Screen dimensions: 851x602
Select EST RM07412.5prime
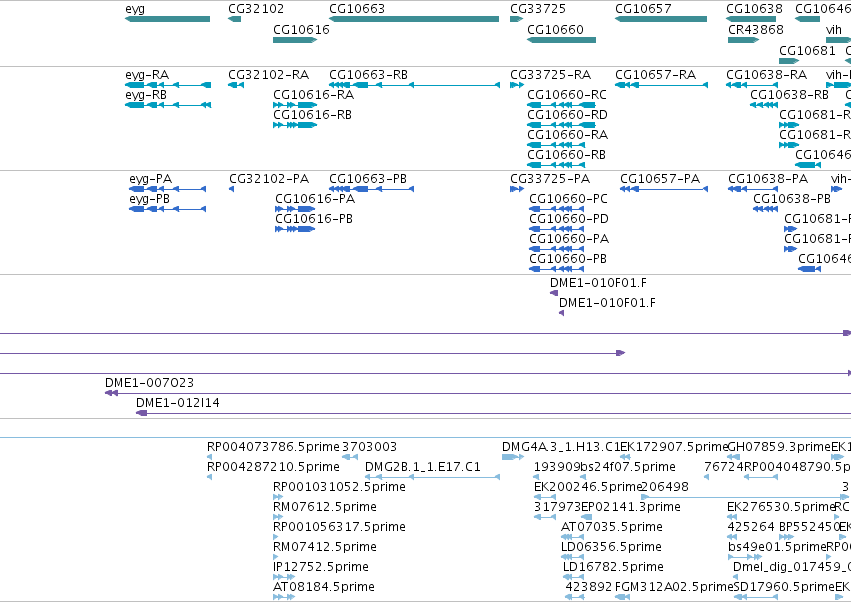(x=325, y=547)
